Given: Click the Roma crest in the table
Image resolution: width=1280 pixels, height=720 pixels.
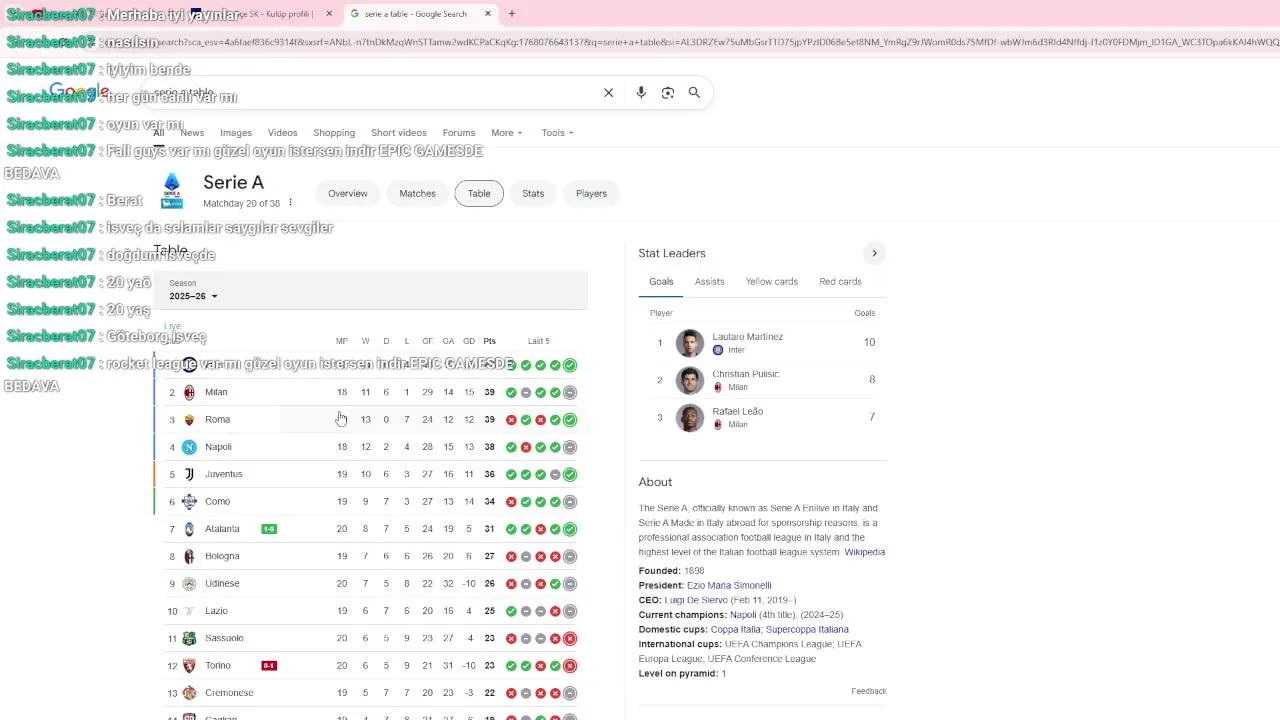Looking at the screenshot, I should click(189, 420).
